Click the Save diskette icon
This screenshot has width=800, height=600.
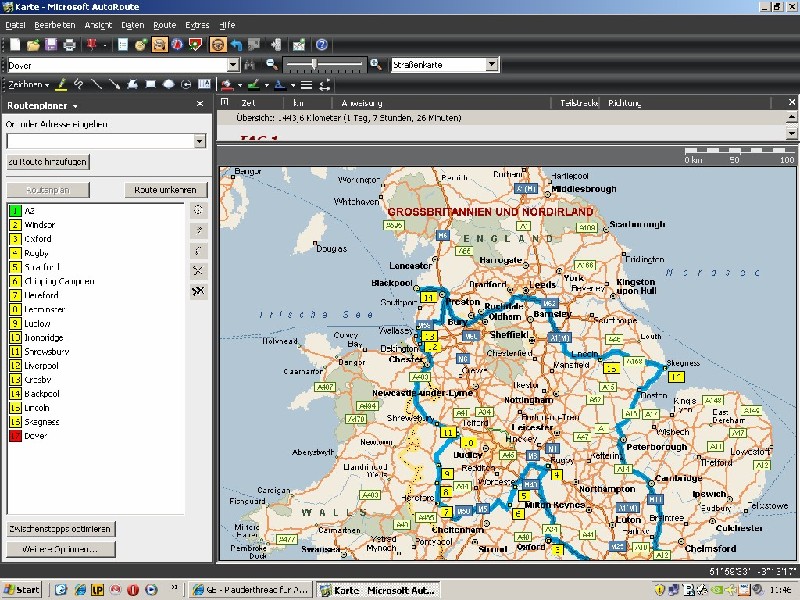point(51,45)
